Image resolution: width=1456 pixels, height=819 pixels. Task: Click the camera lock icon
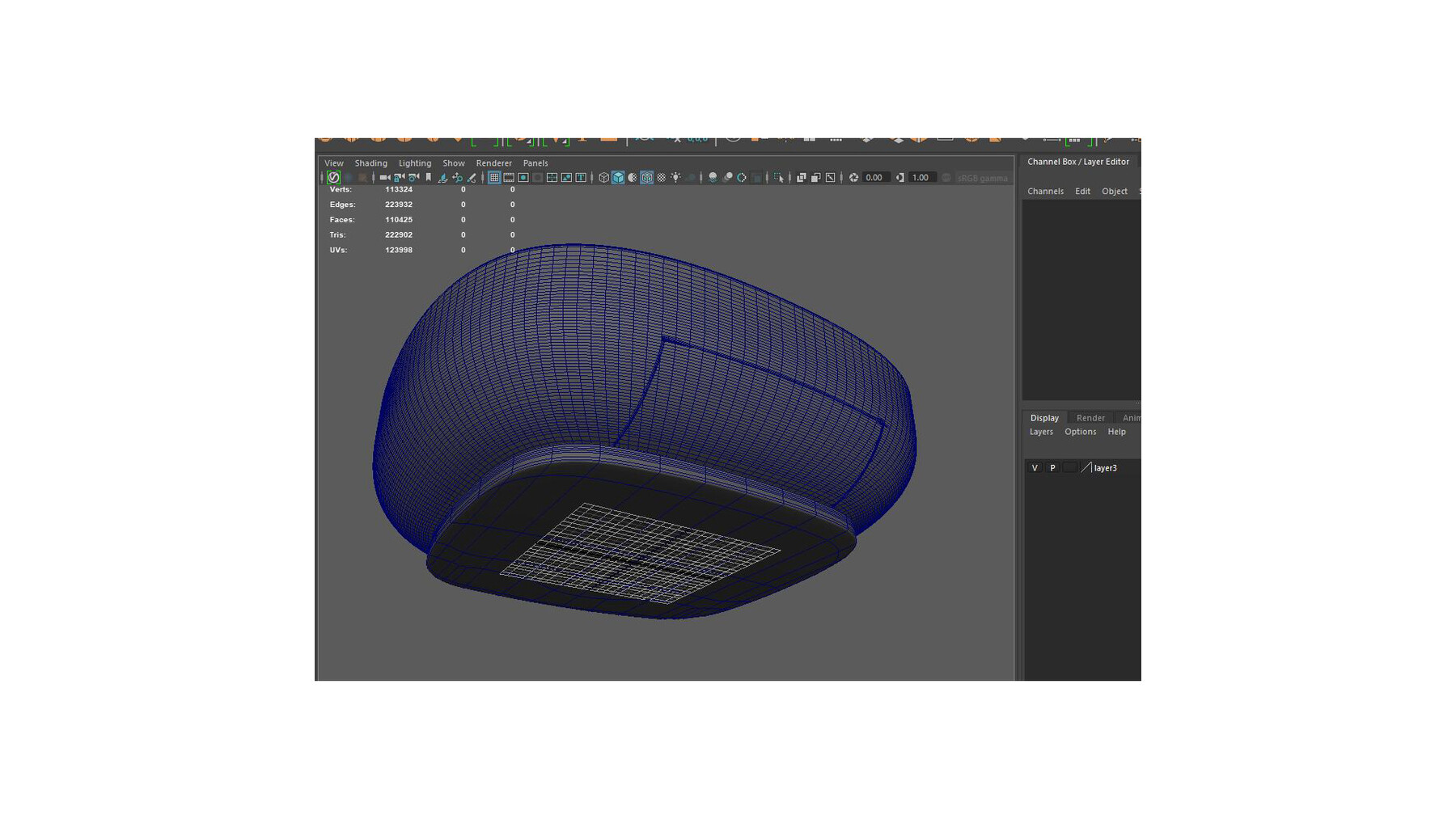pos(396,178)
